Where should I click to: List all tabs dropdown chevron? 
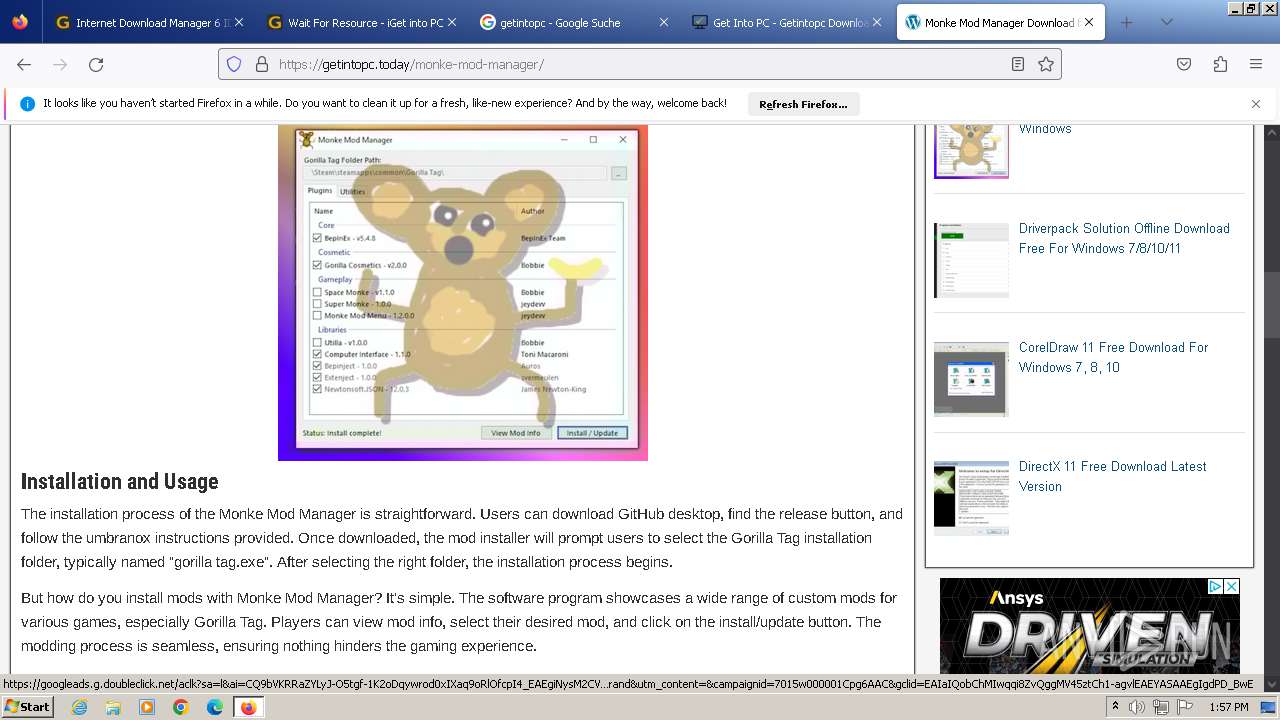[x=1166, y=22]
